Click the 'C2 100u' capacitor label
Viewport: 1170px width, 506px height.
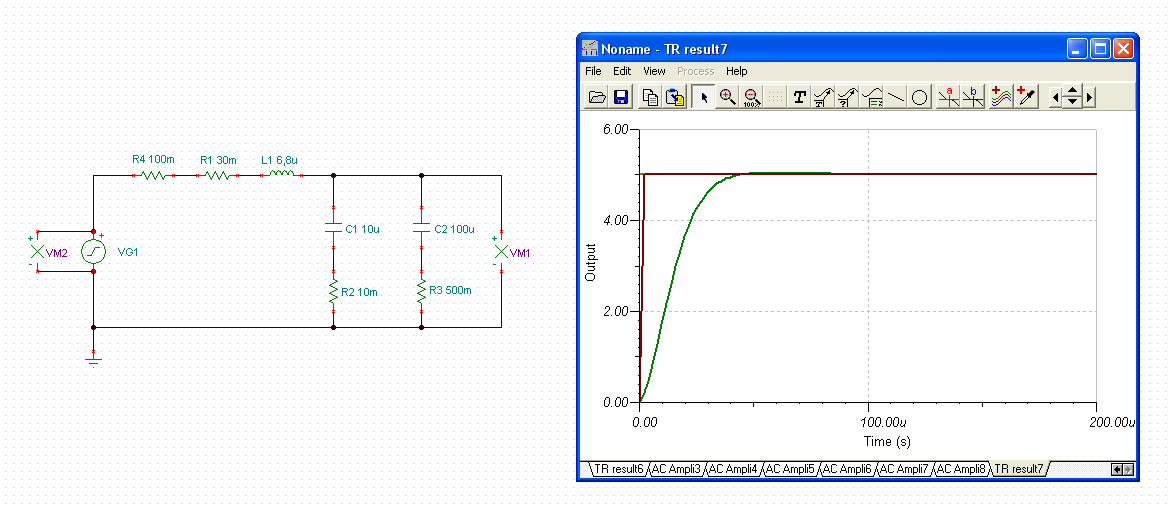click(x=454, y=229)
